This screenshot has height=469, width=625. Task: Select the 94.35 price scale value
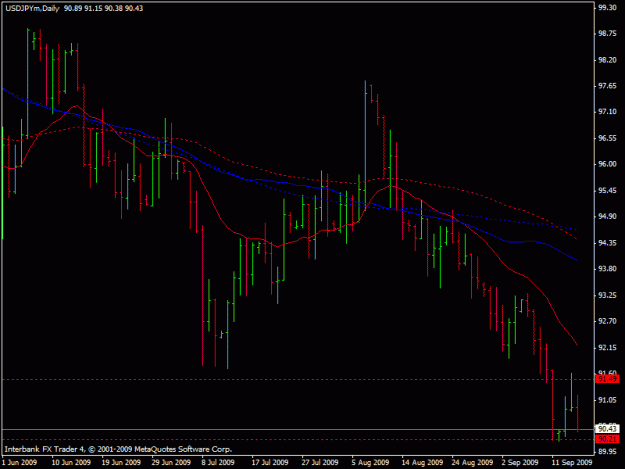607,242
